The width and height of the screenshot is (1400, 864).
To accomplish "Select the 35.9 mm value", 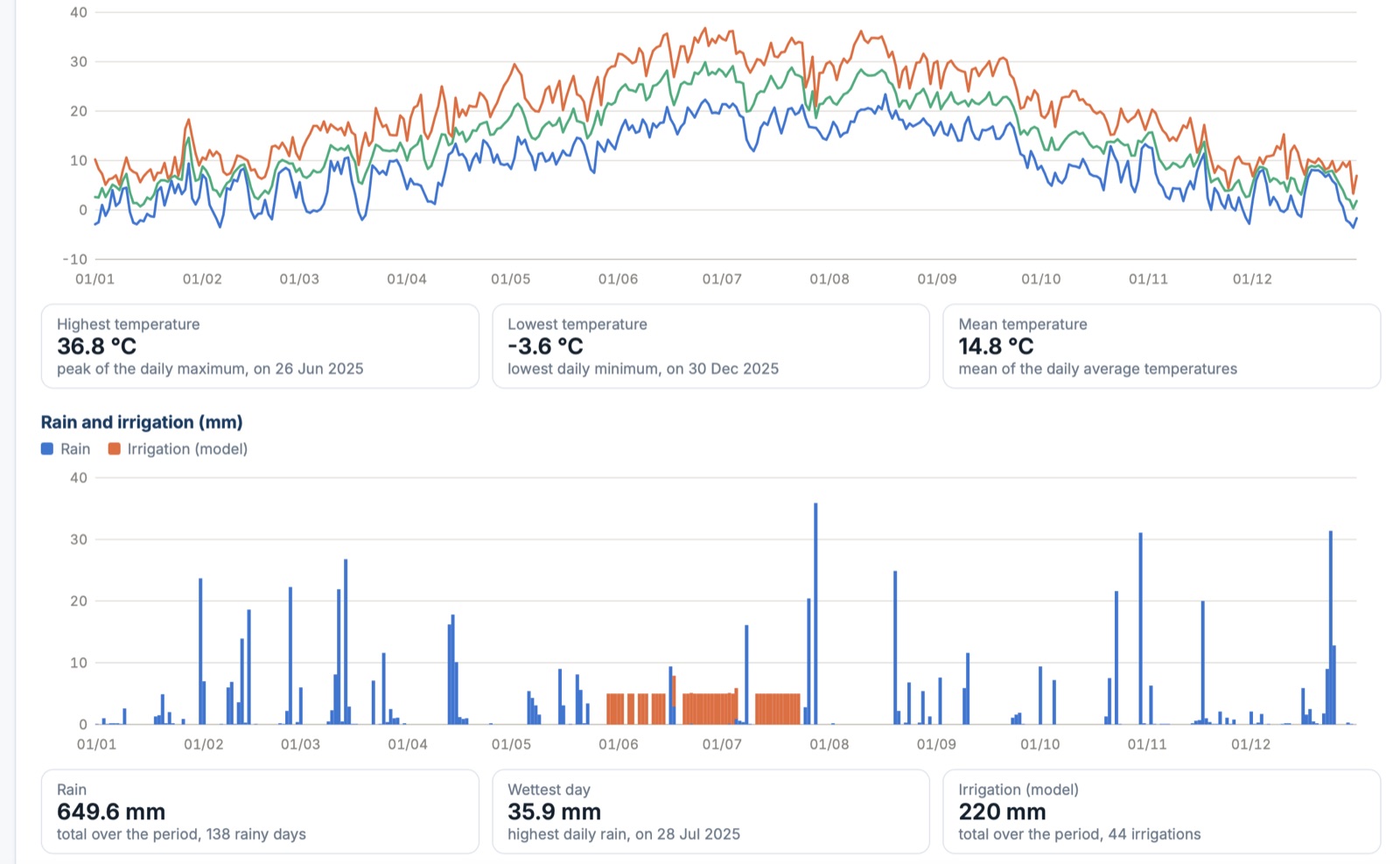I will [x=554, y=812].
